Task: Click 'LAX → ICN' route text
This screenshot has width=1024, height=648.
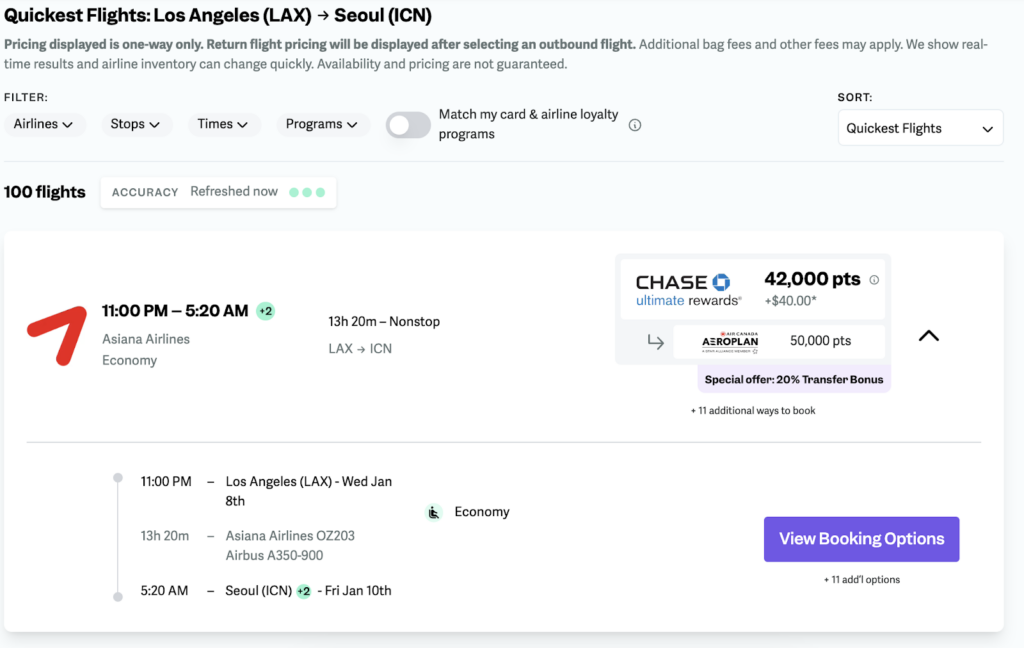Action: pos(360,349)
